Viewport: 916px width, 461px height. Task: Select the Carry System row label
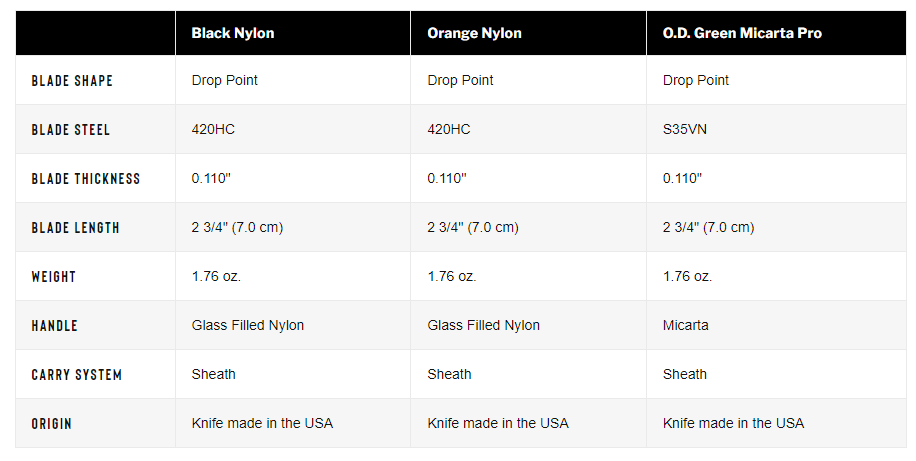point(77,375)
